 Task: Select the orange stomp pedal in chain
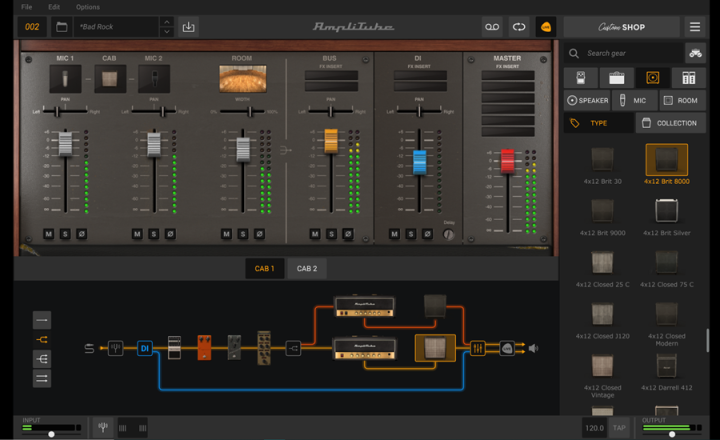(204, 348)
